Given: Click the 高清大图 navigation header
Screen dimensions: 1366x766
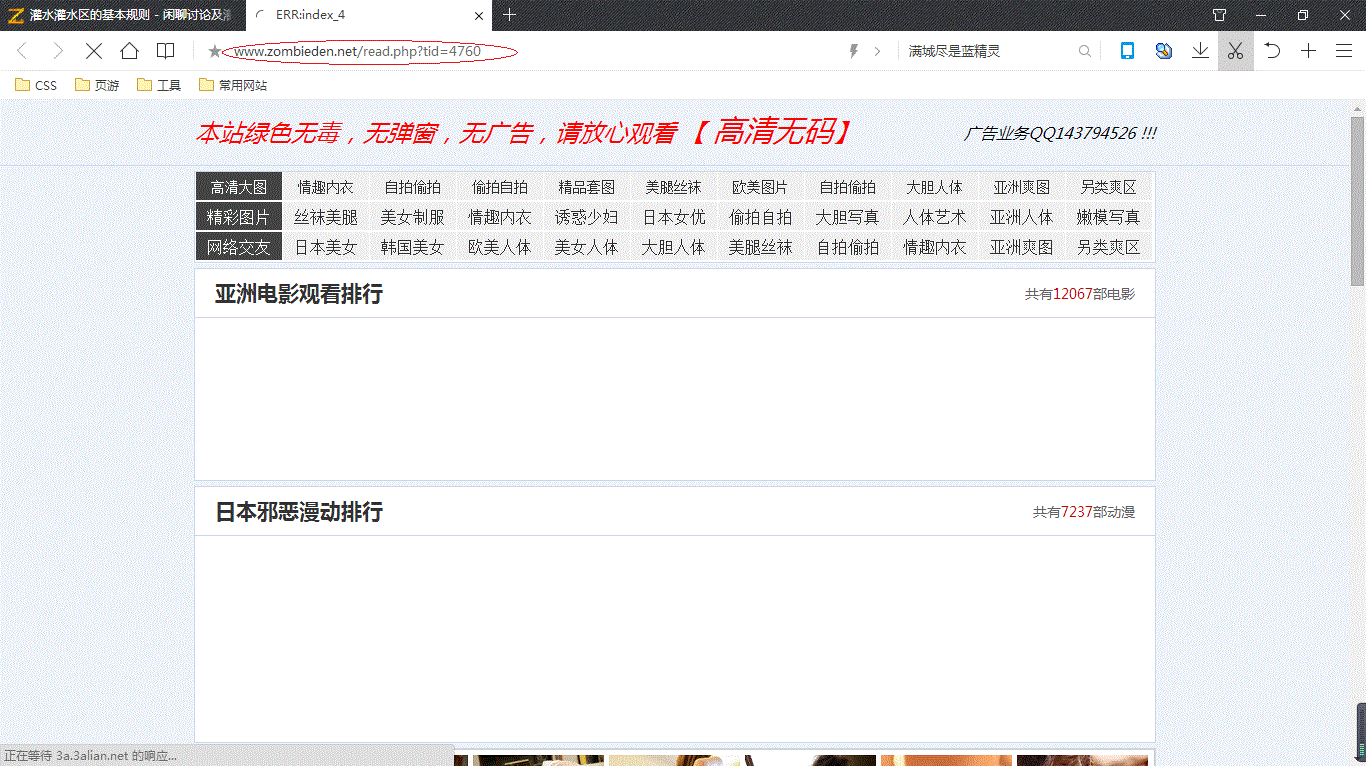Looking at the screenshot, I should [239, 187].
